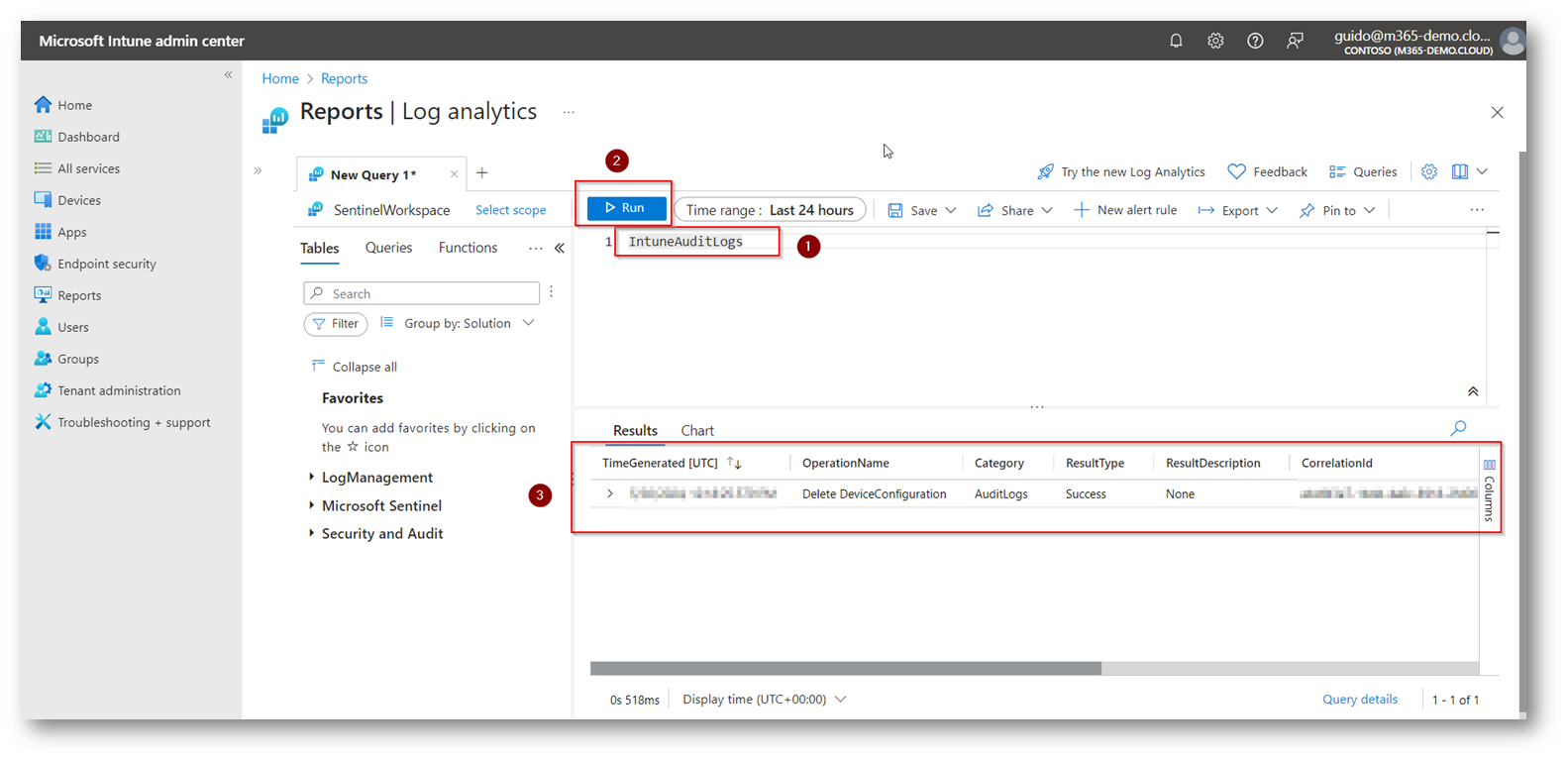Image resolution: width=1568 pixels, height=761 pixels.
Task: Click into the IntuneAuditLogs query line
Action: [685, 242]
